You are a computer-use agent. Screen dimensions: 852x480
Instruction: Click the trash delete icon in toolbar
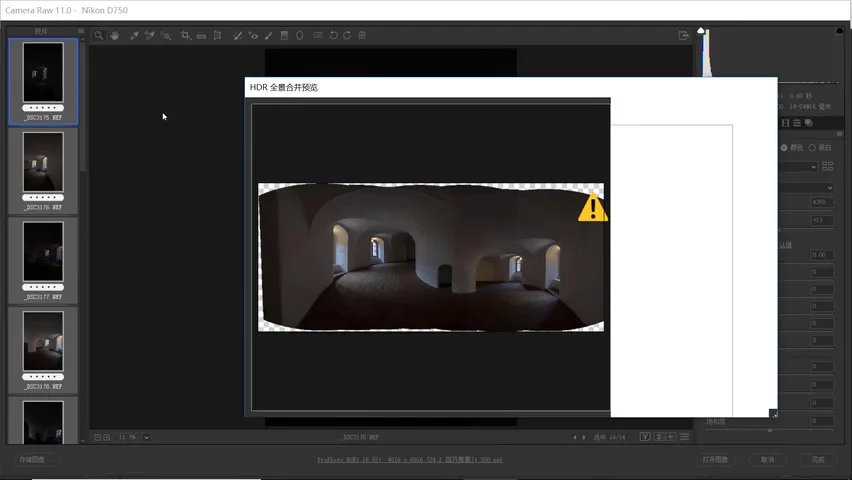pyautogui.click(x=362, y=35)
